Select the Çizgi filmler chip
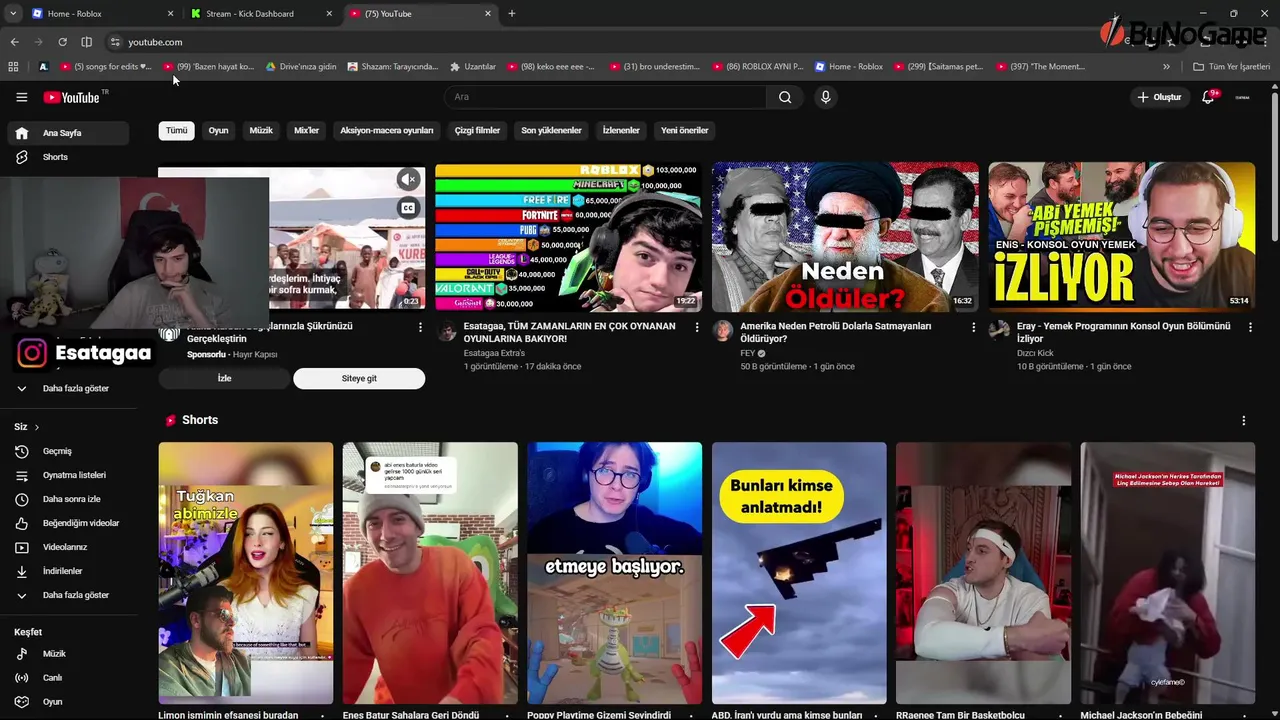This screenshot has height=720, width=1280. (477, 130)
